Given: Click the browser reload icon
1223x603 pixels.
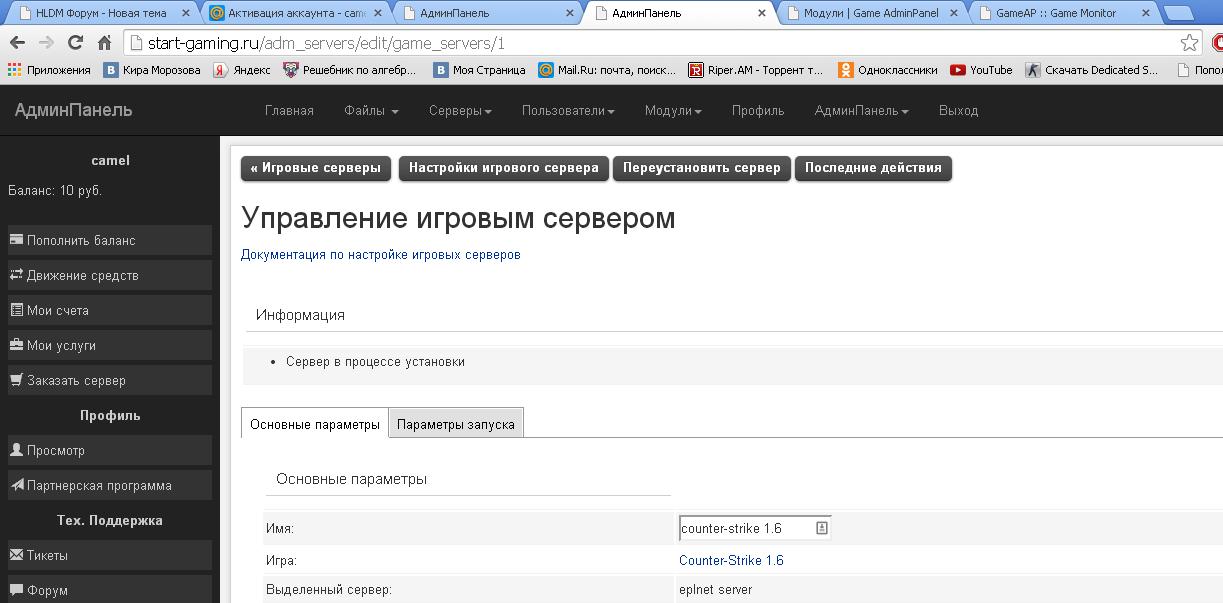Looking at the screenshot, I should (75, 43).
